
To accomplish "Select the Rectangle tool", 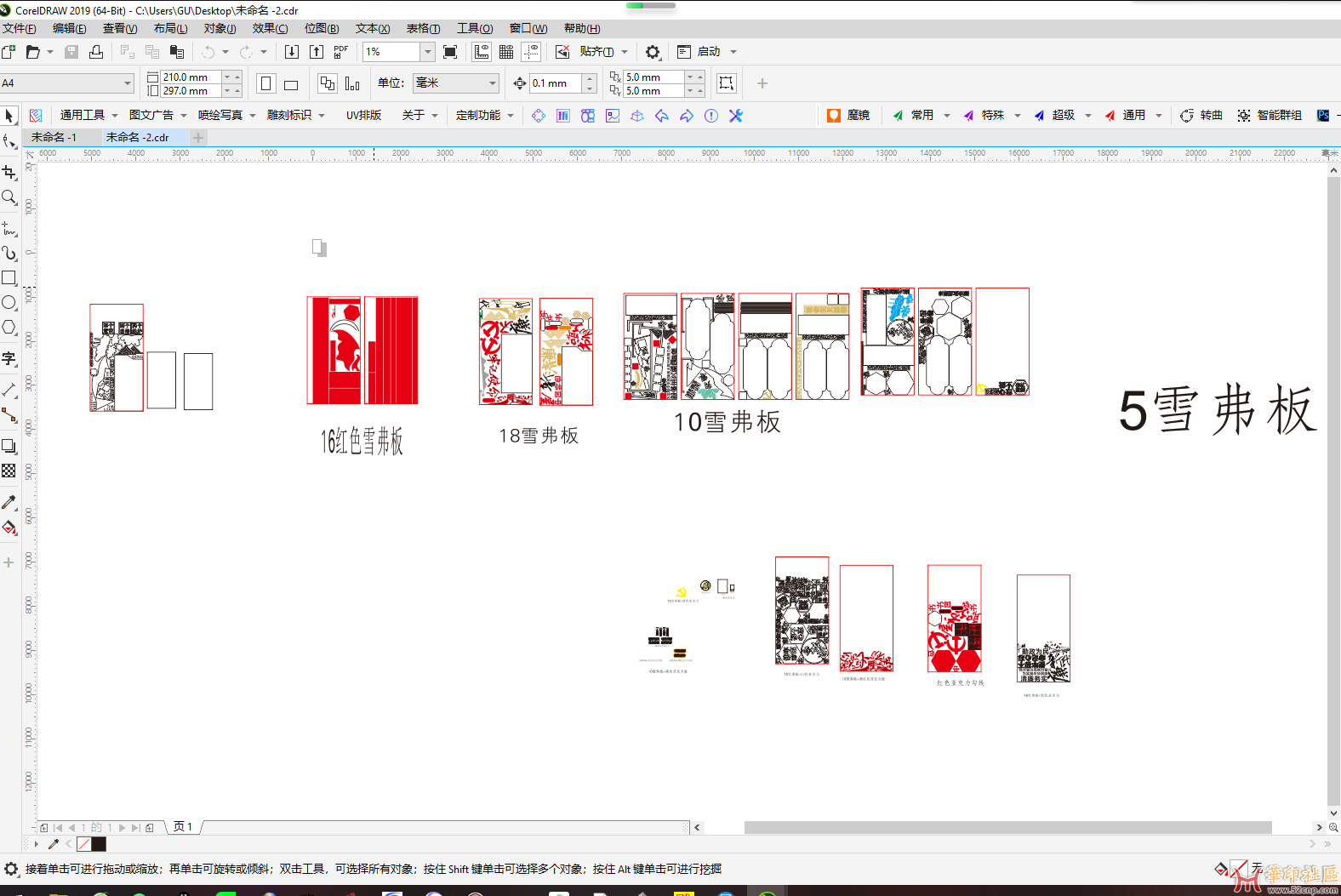I will click(9, 277).
